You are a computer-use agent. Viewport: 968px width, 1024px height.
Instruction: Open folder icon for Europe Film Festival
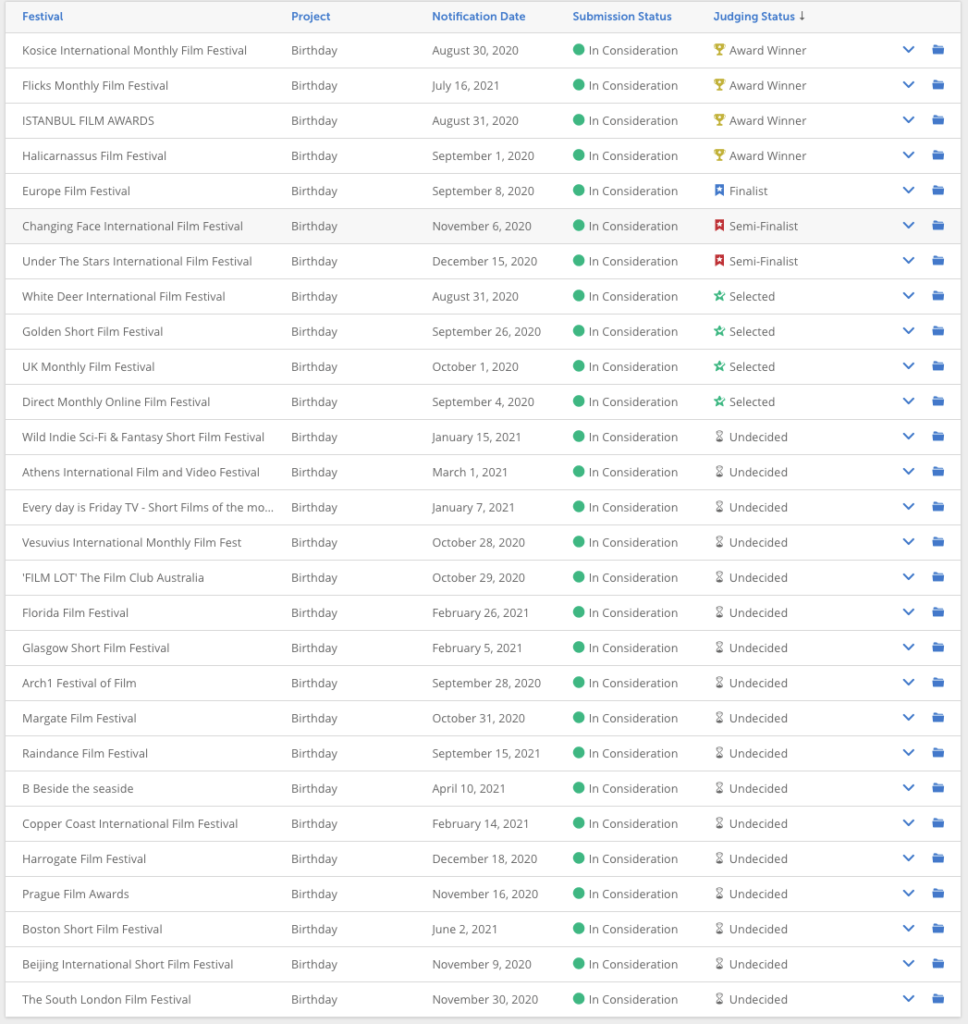tap(938, 191)
